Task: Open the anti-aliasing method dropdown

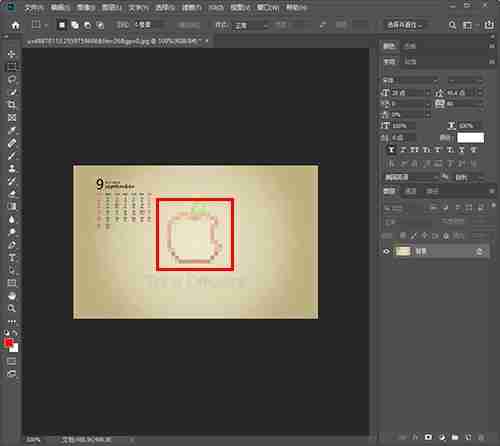Action: tap(469, 177)
